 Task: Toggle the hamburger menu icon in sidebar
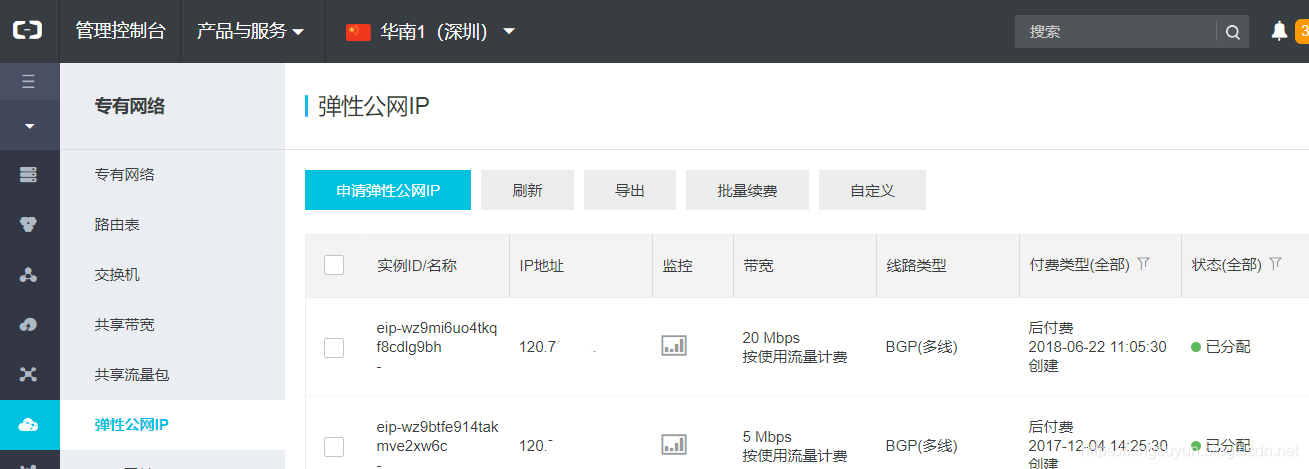click(28, 81)
